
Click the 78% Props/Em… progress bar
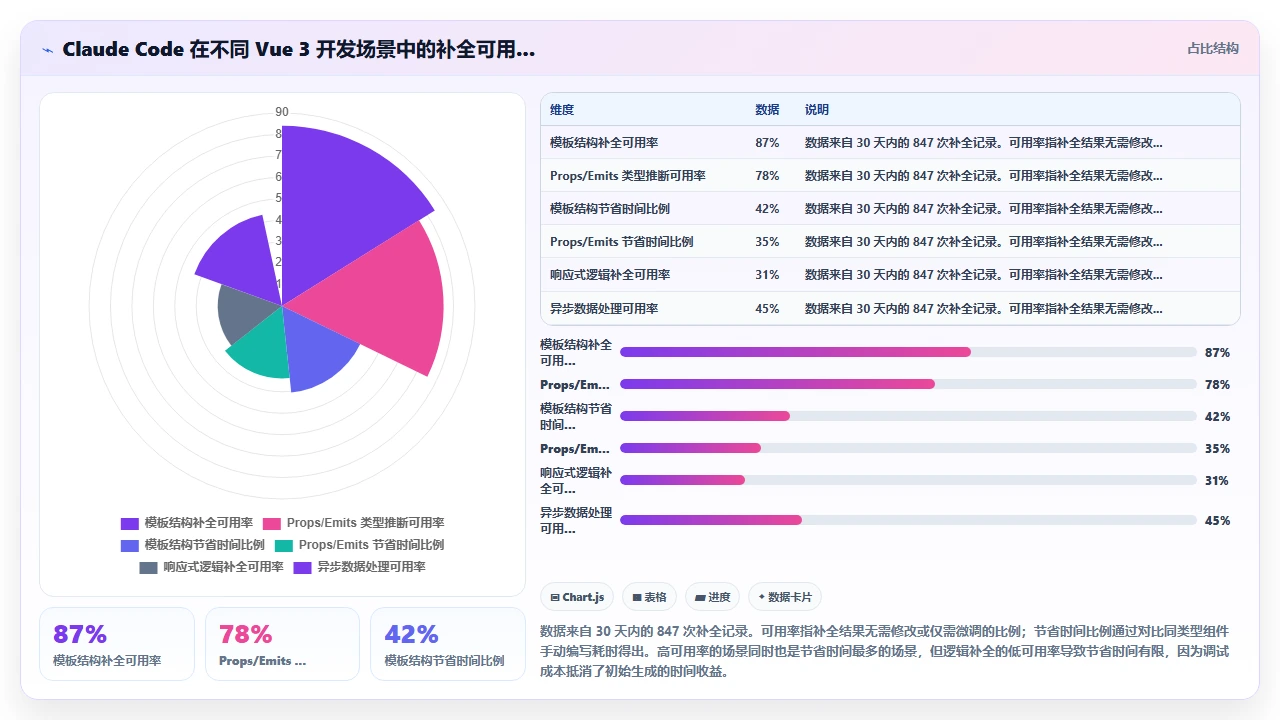coord(908,384)
